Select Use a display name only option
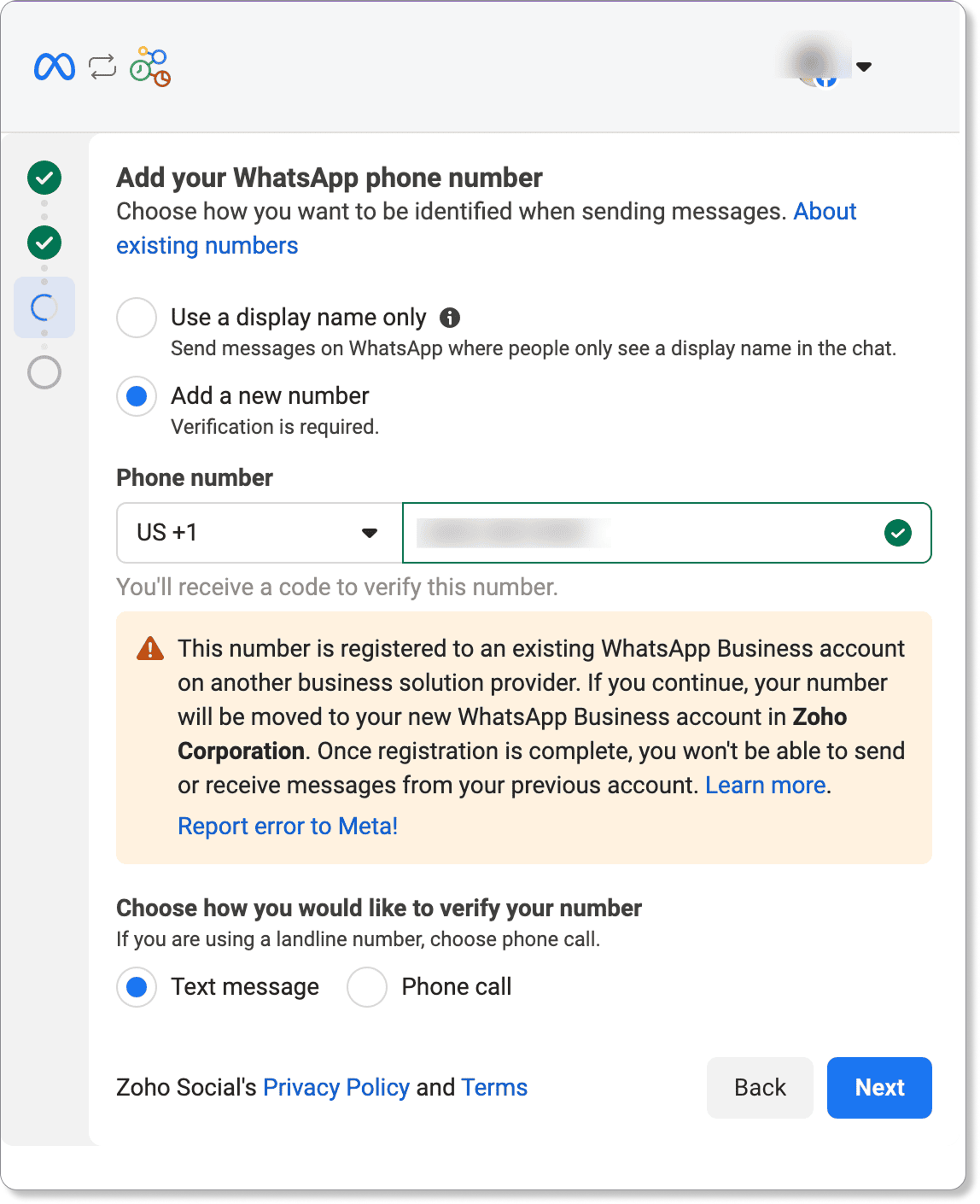 tap(137, 318)
